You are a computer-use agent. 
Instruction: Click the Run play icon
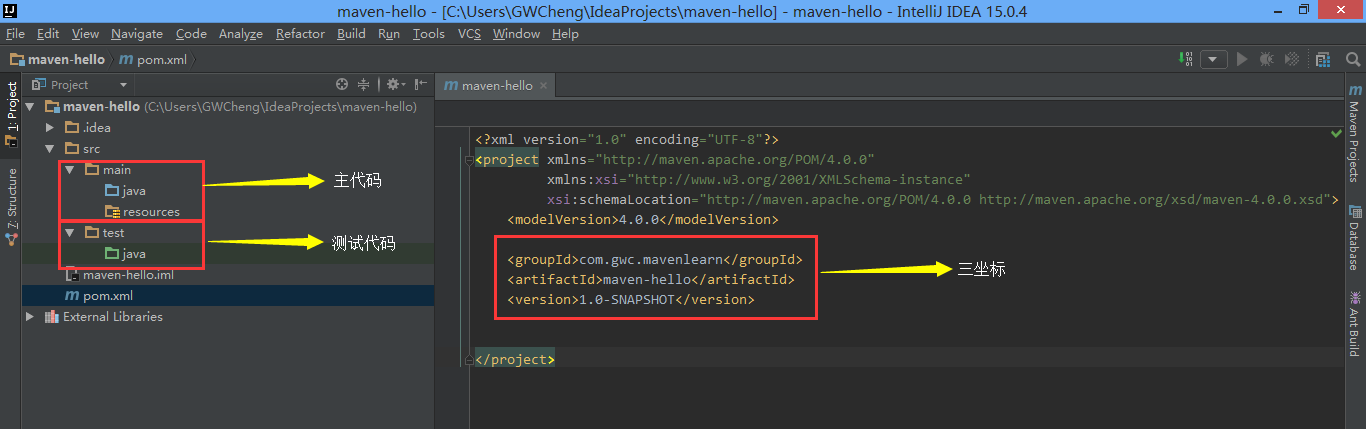(x=1242, y=59)
